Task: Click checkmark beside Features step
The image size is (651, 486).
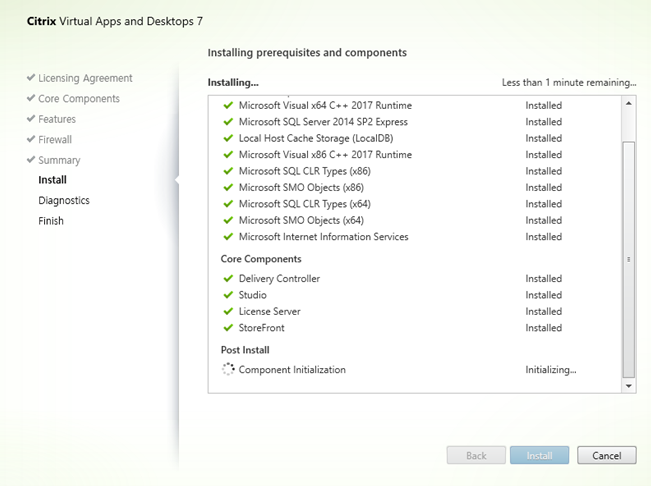Action: [x=31, y=118]
